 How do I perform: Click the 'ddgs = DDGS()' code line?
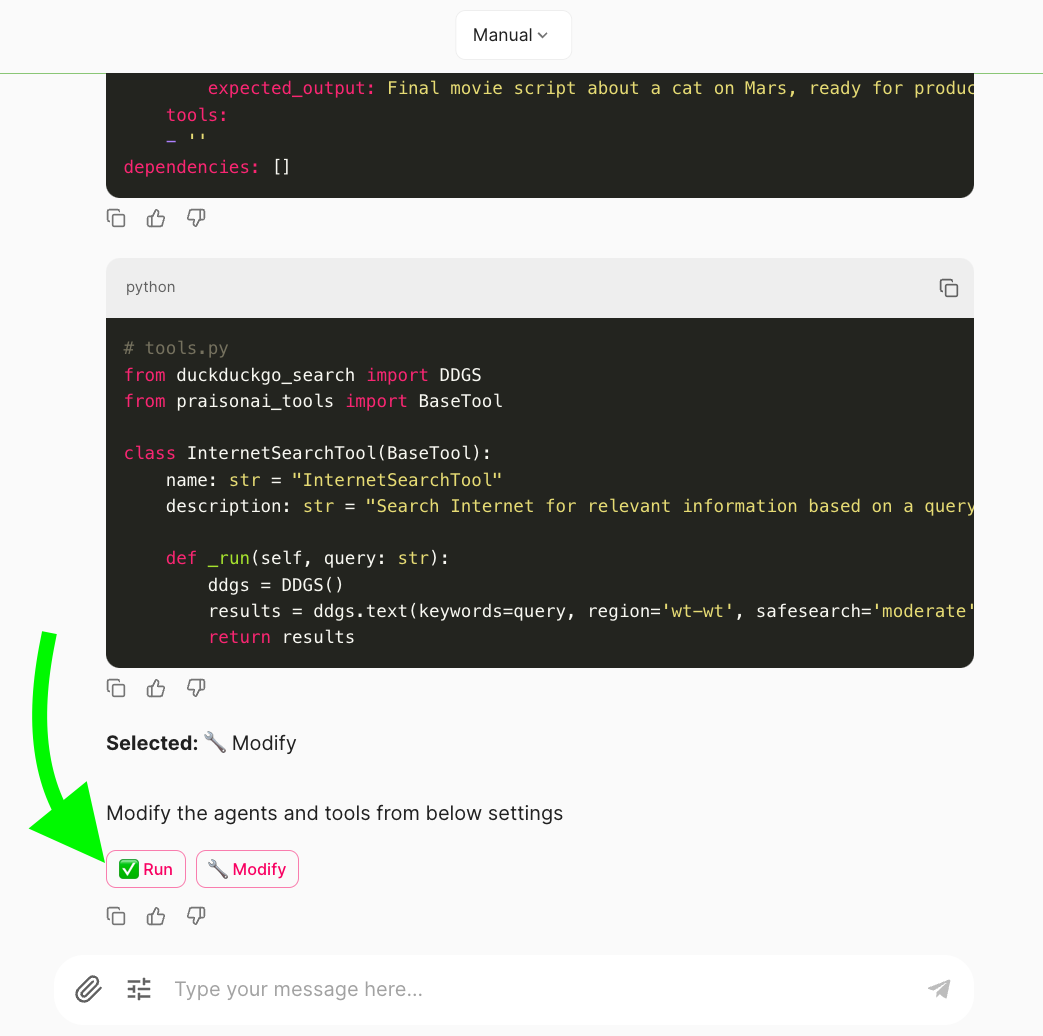[276, 585]
